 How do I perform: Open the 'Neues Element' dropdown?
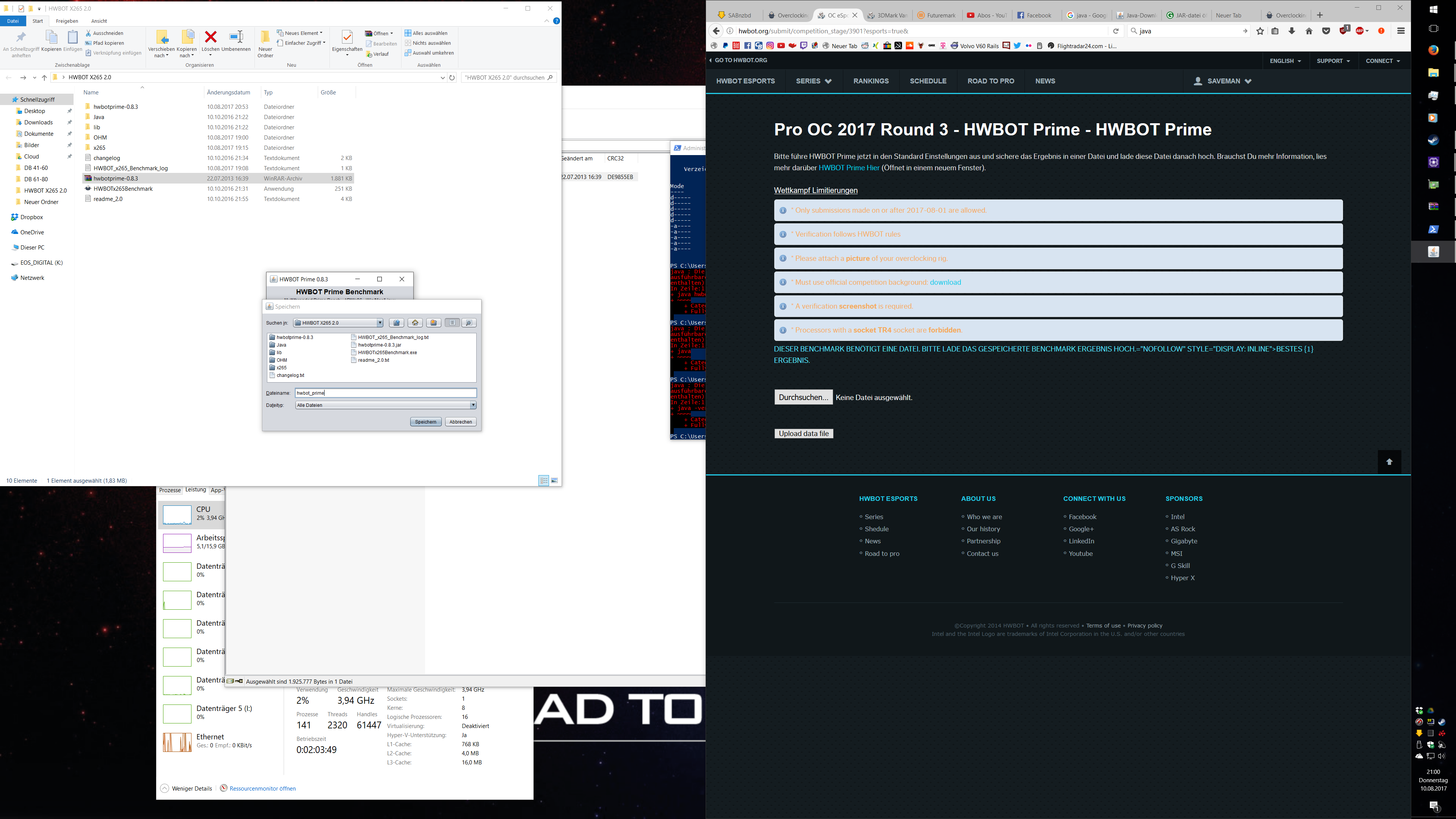click(300, 33)
